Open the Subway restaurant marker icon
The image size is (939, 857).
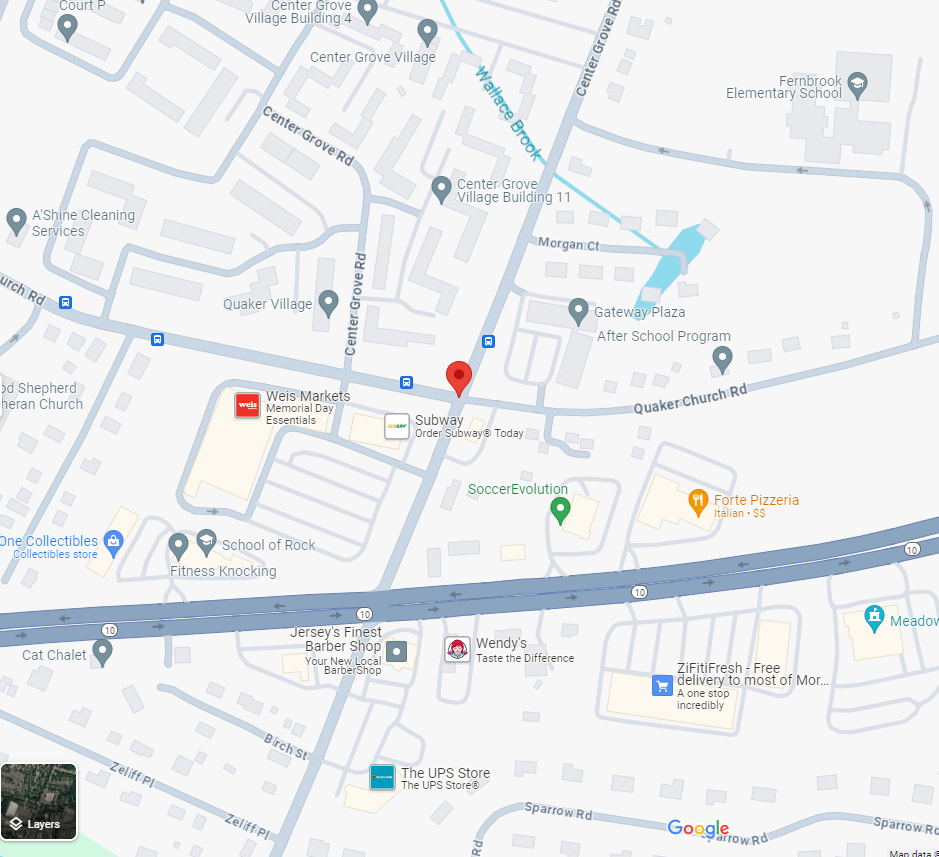(396, 426)
